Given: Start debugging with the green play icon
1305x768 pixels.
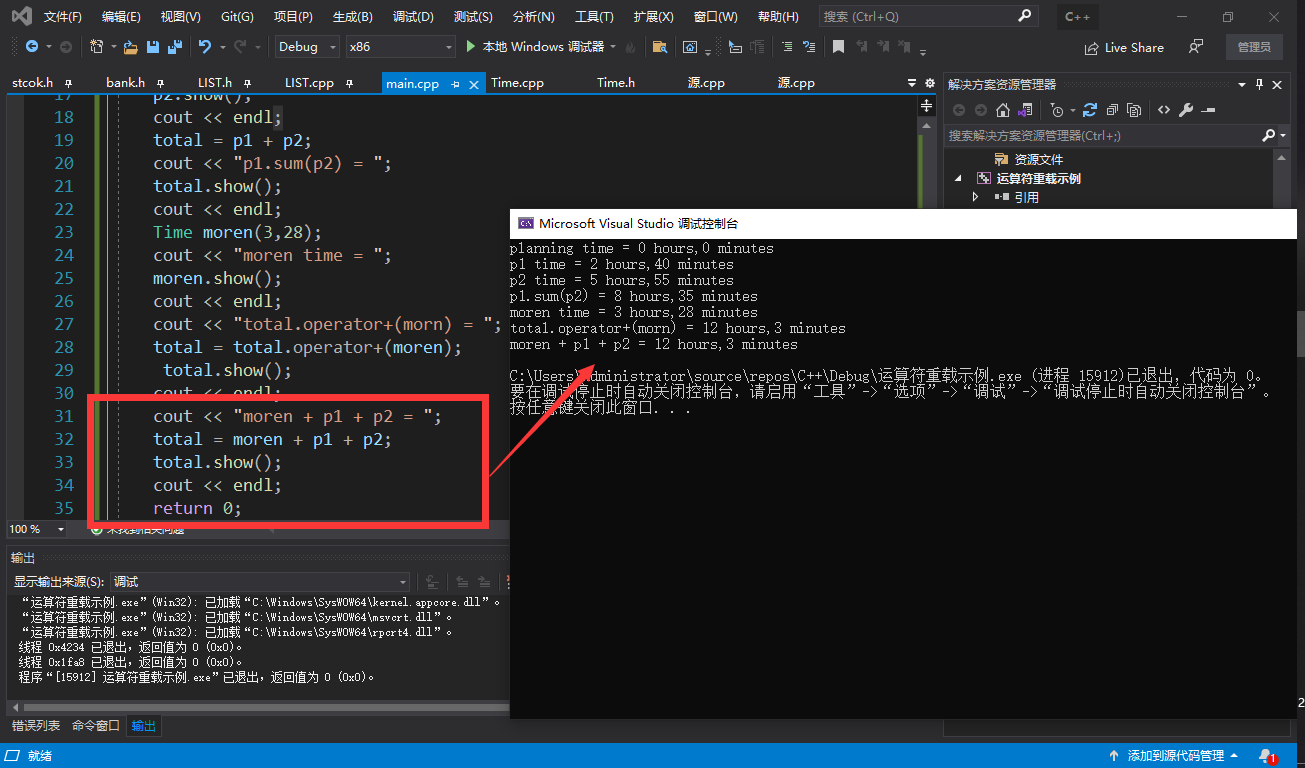Looking at the screenshot, I should (x=472, y=47).
